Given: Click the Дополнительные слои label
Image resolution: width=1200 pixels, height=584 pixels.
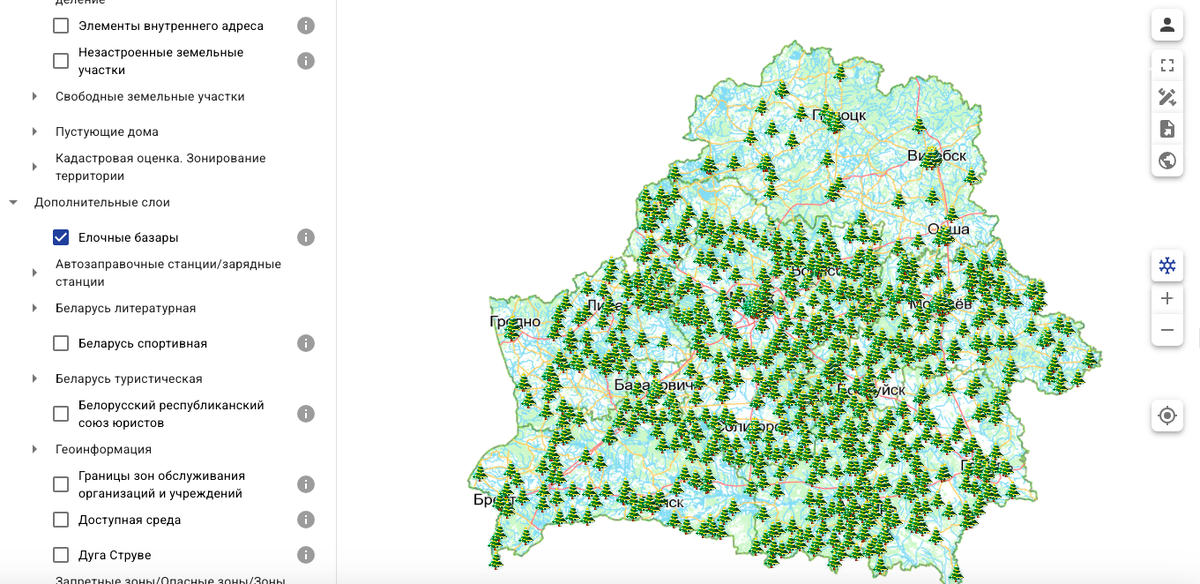Looking at the screenshot, I should pyautogui.click(x=102, y=202).
